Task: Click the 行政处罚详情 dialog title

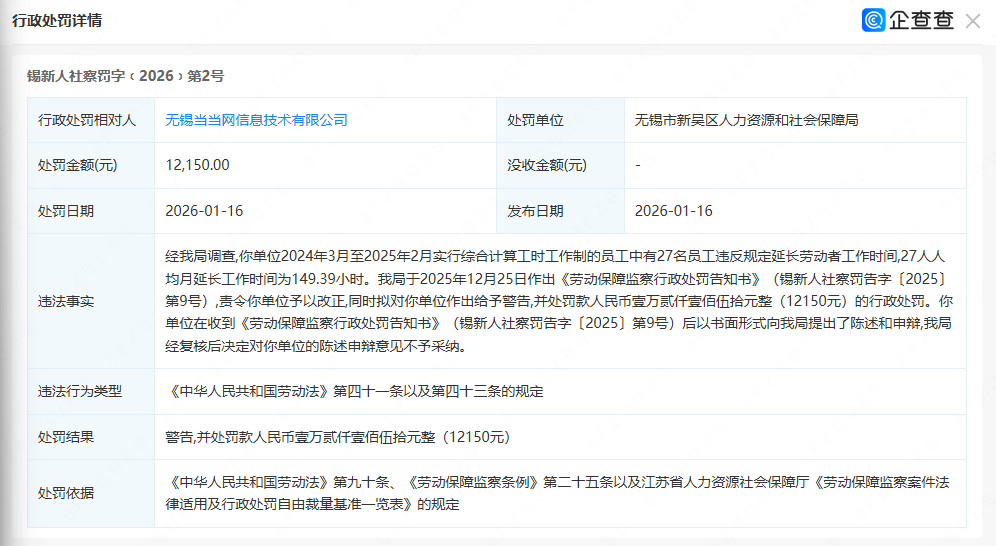Action: pos(56,21)
